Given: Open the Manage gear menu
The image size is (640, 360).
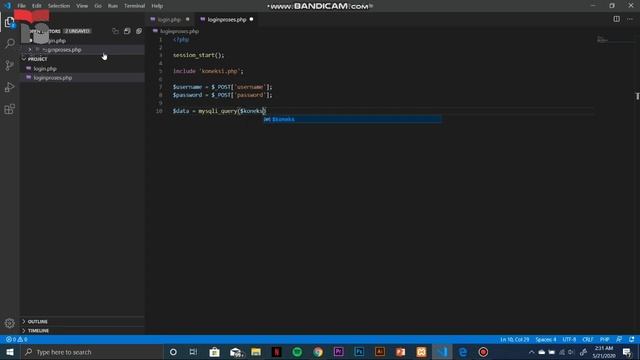Looking at the screenshot, I should coord(9,323).
